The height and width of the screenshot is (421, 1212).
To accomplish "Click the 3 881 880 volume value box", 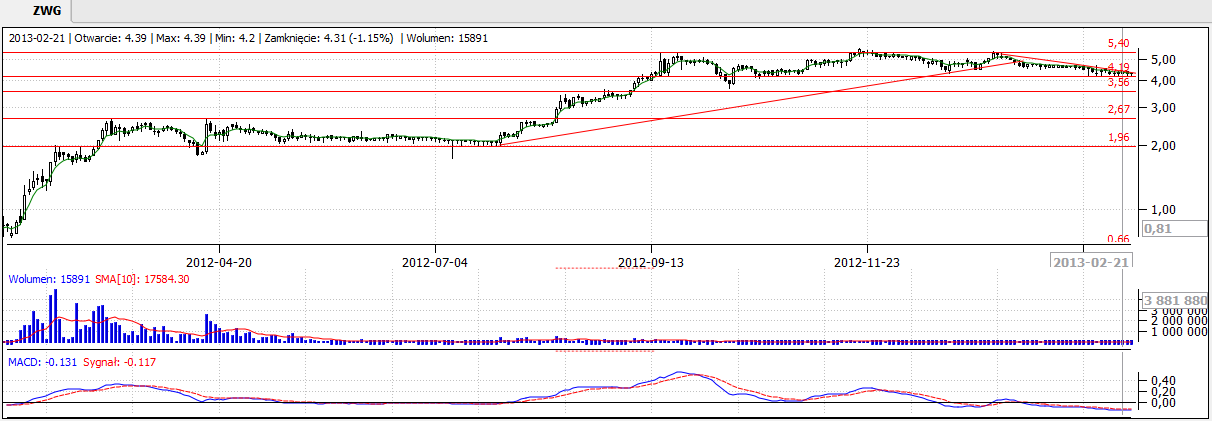I will [1176, 300].
